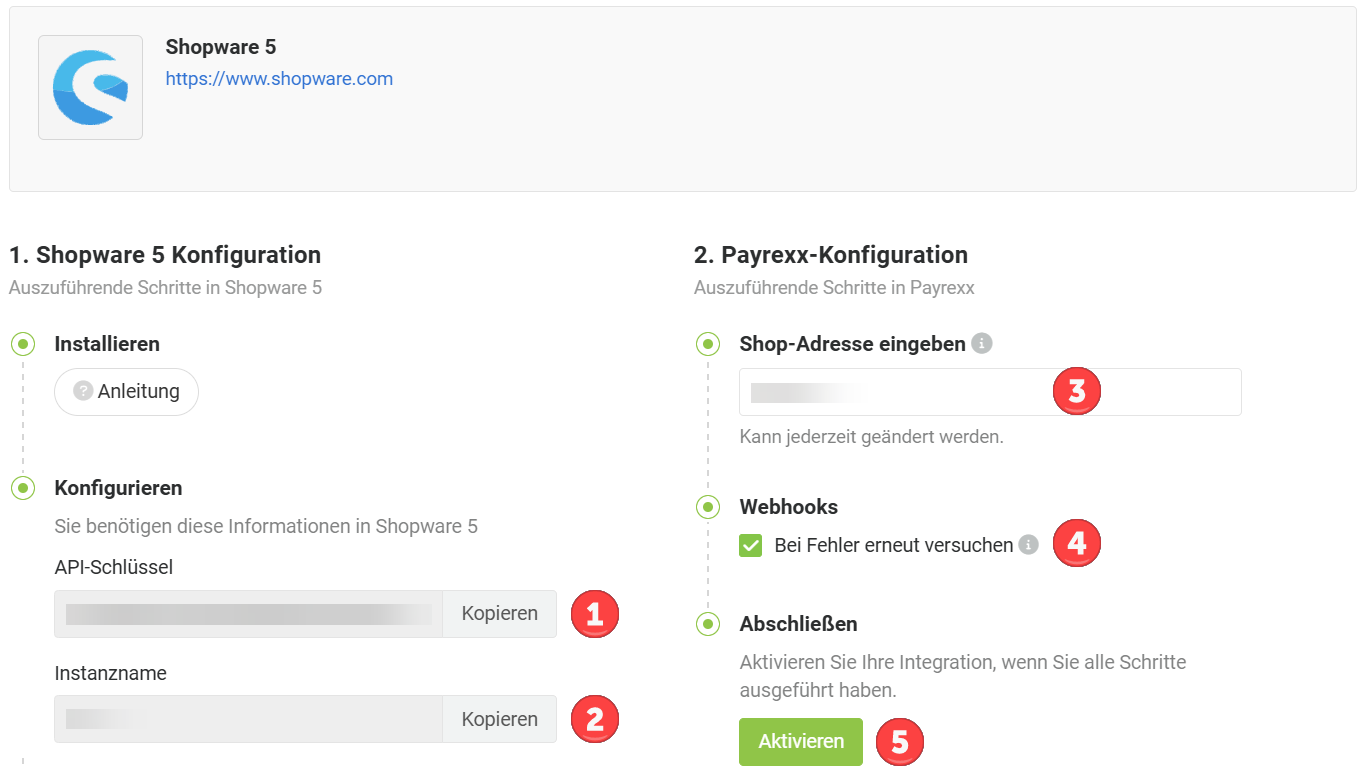Click the Konfigurieren step heading
Image resolution: width=1363 pixels, height=774 pixels.
[118, 488]
